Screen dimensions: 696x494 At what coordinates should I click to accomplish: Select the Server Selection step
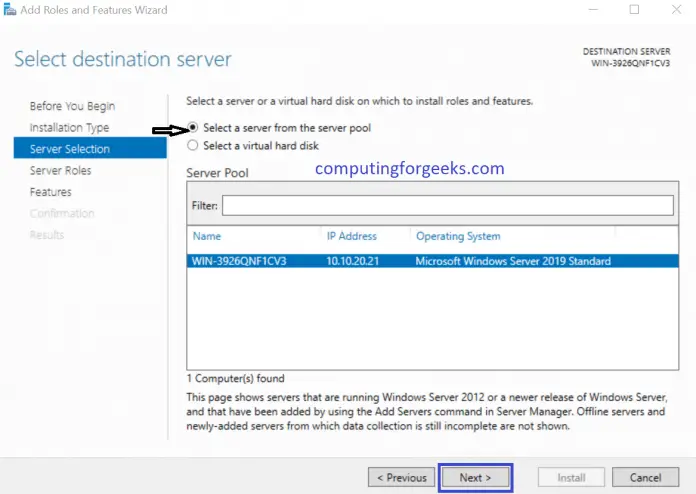coord(70,149)
